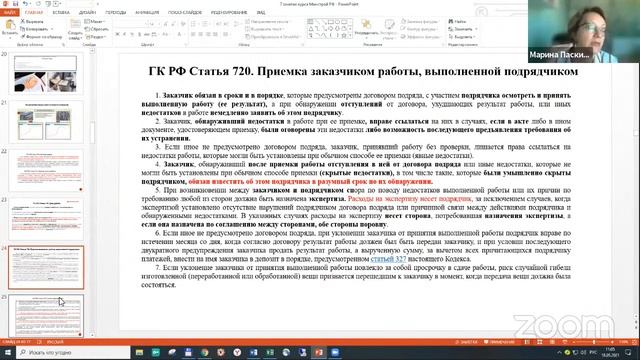Open Zoom from the taskbar
640x360 pixels.
point(335,352)
